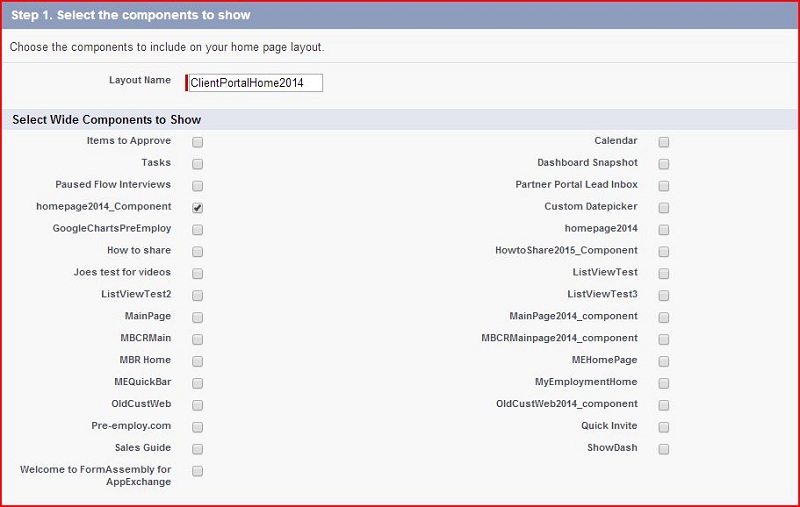Viewport: 800px width, 507px height.
Task: Select the Custom Datepicker checkbox
Action: [x=664, y=208]
